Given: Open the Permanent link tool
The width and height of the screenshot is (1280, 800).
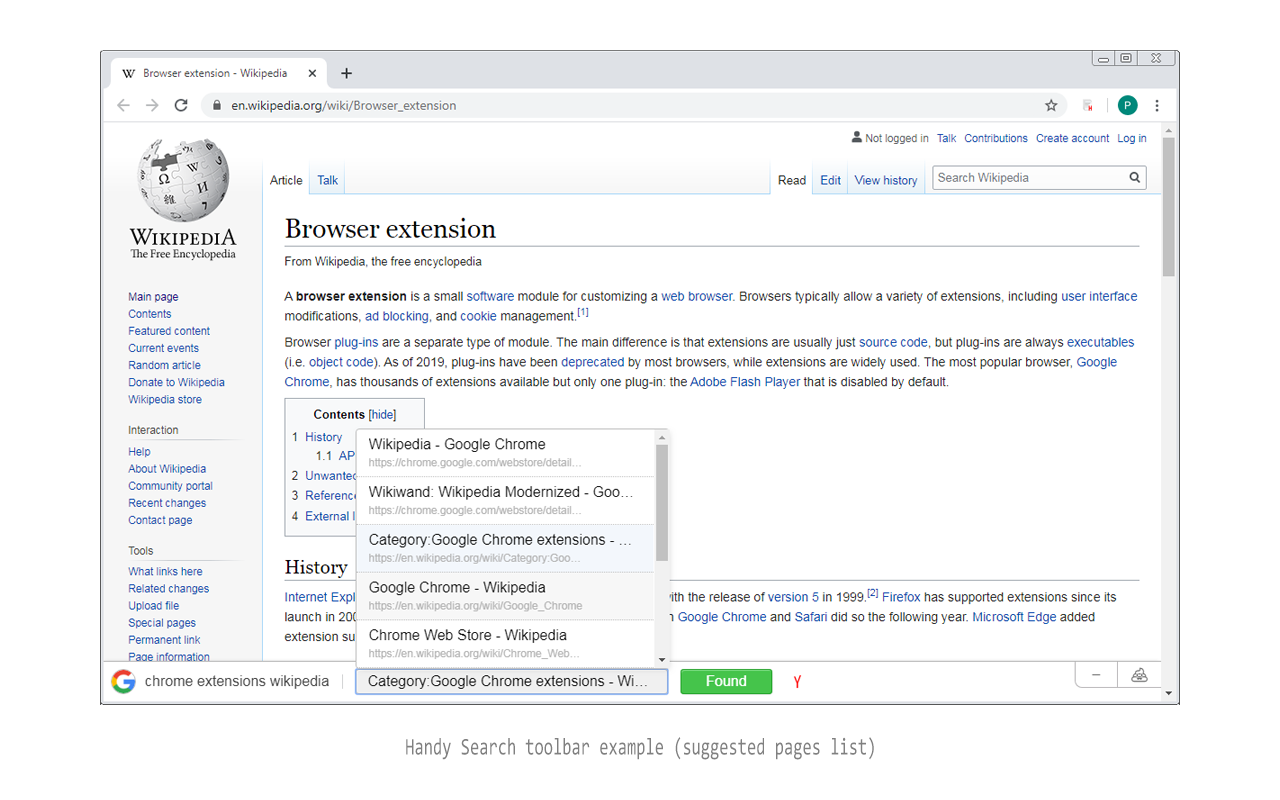Looking at the screenshot, I should (x=164, y=640).
